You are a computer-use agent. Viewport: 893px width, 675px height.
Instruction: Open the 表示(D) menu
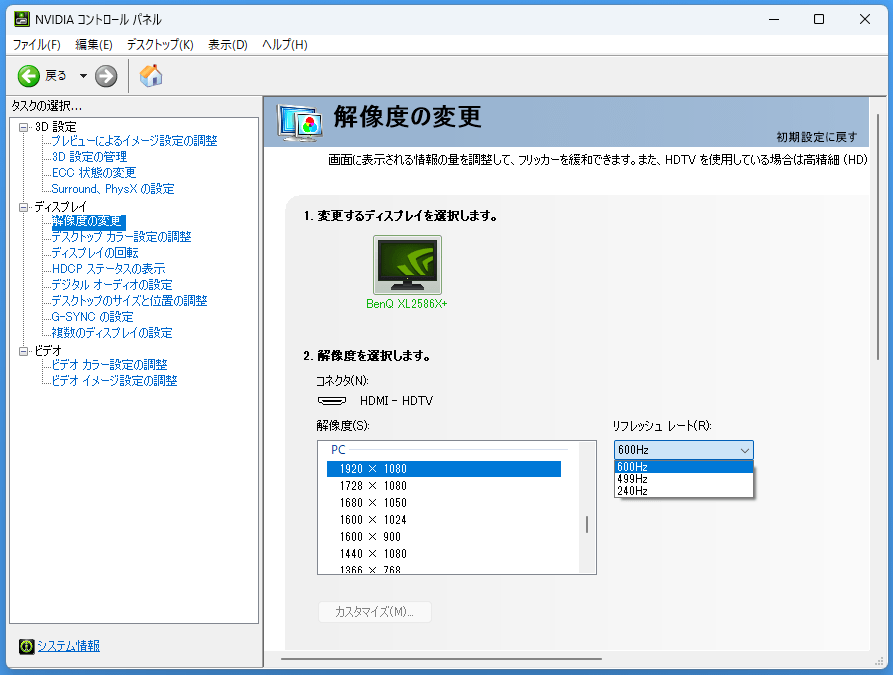[228, 44]
